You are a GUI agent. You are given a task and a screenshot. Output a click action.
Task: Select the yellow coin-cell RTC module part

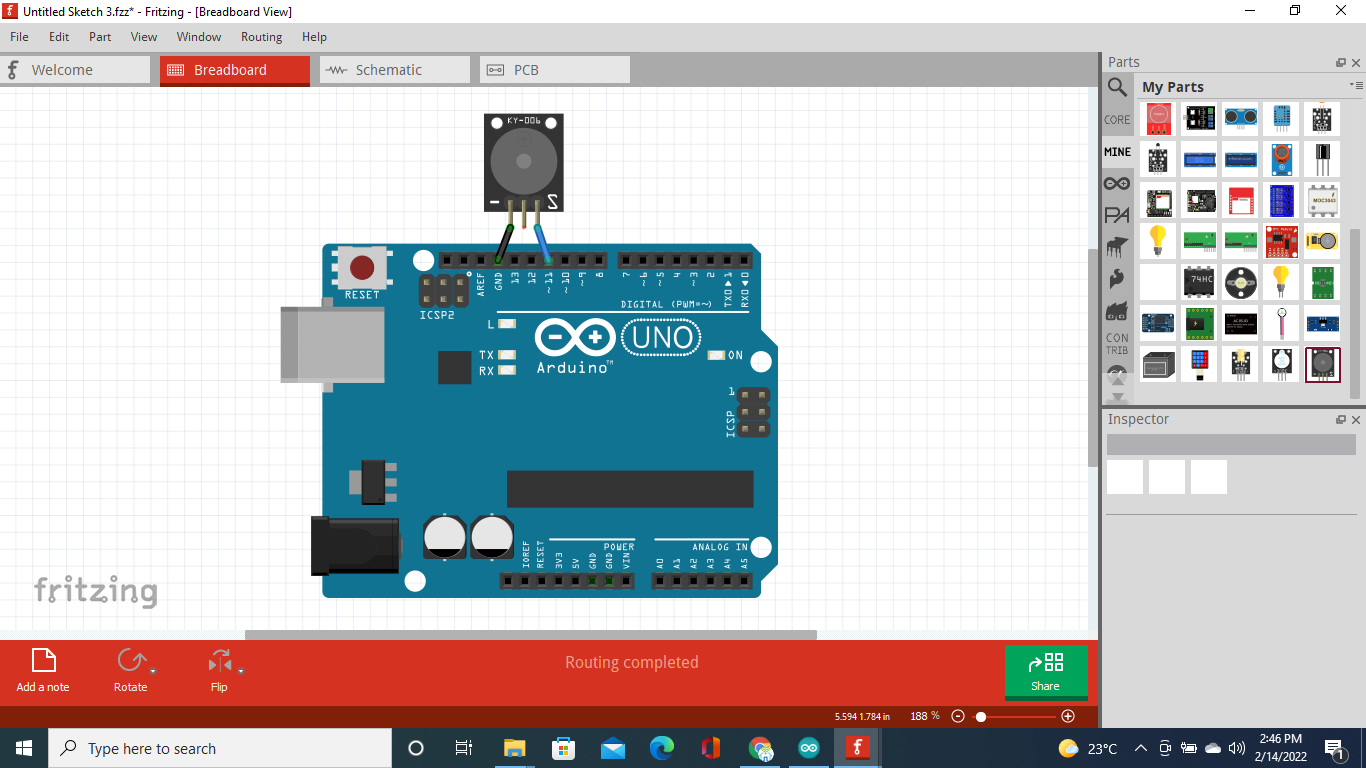coord(1322,242)
